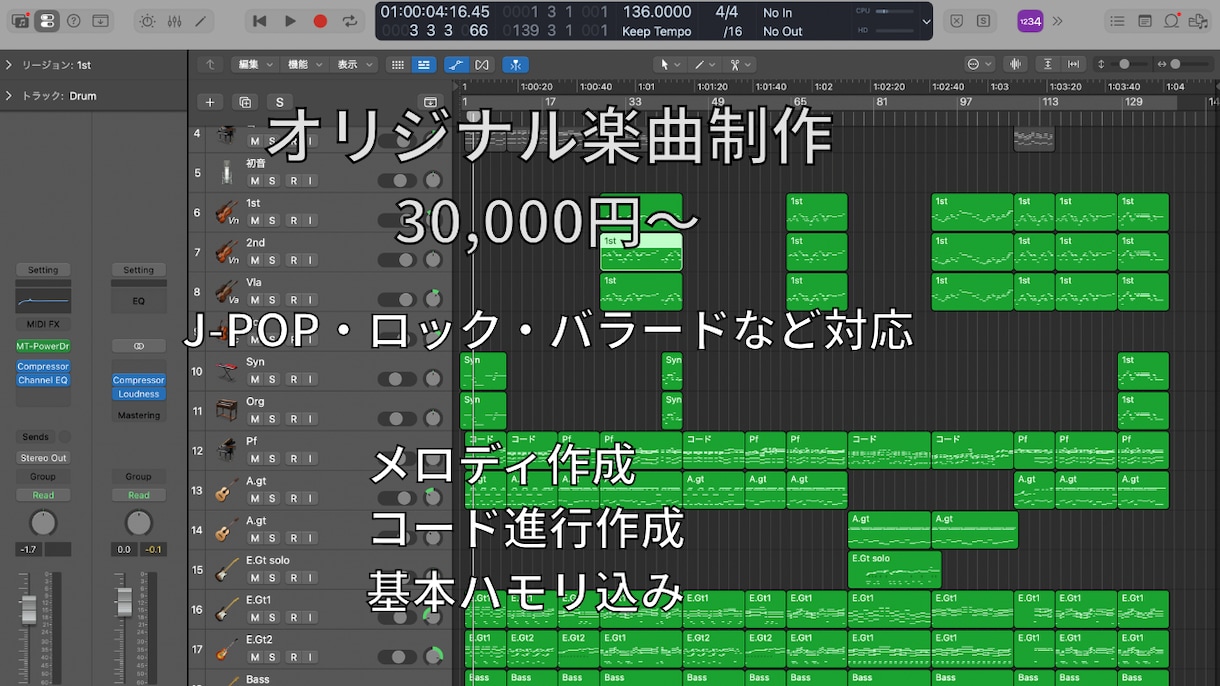This screenshot has height=686, width=1220.
Task: Click the Solo mode S button in control bar
Action: tap(984, 21)
